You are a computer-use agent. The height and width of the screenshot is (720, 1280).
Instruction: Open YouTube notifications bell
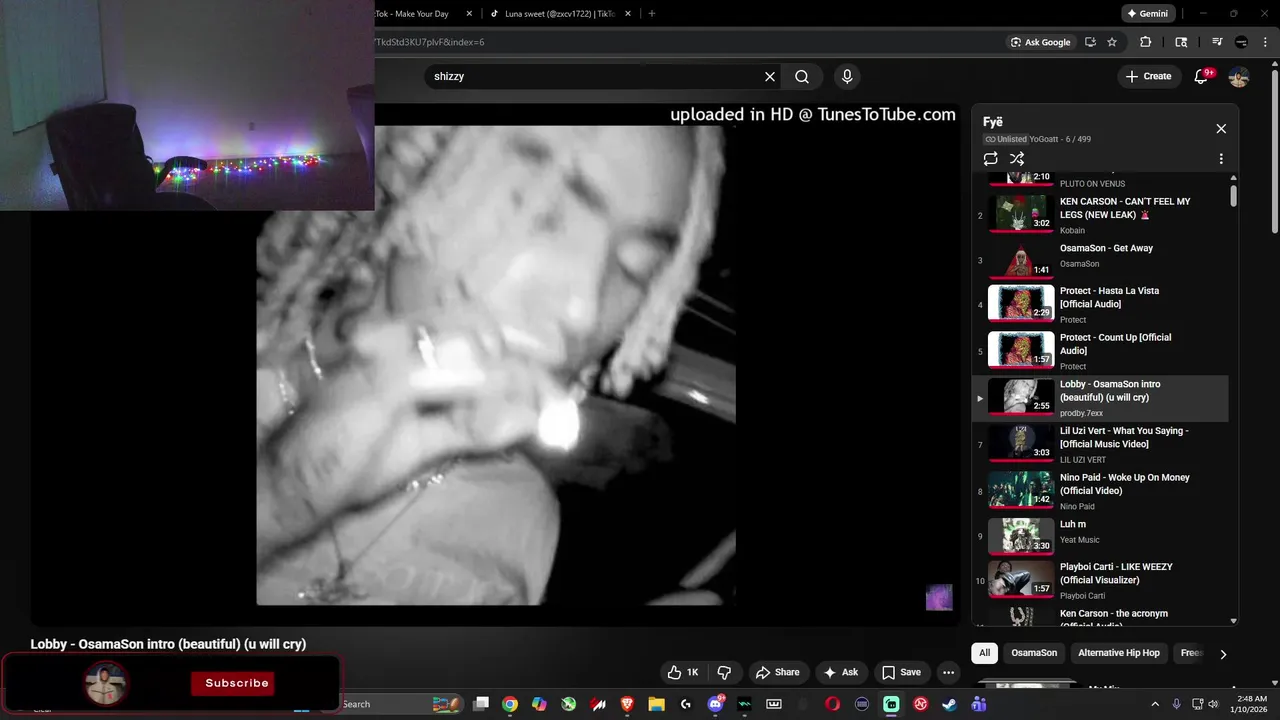(1202, 76)
